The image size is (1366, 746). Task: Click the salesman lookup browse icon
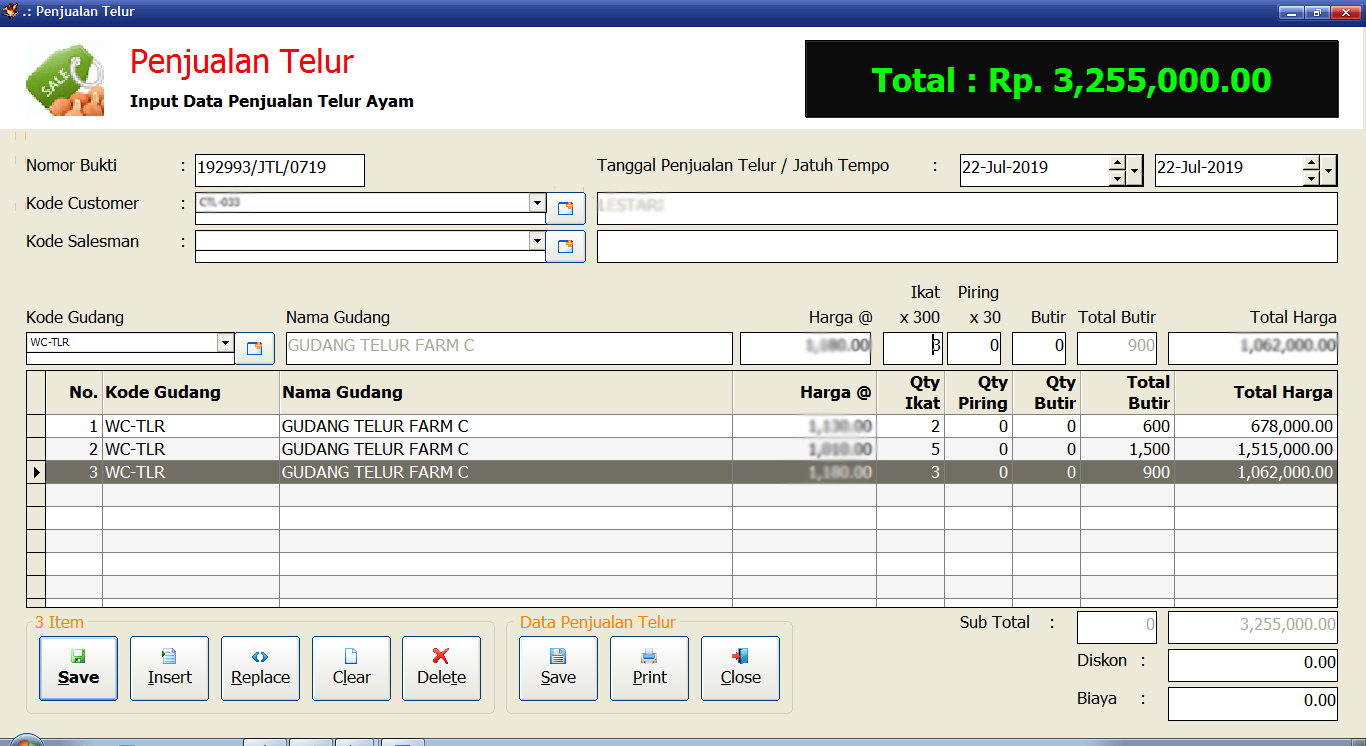[x=565, y=246]
